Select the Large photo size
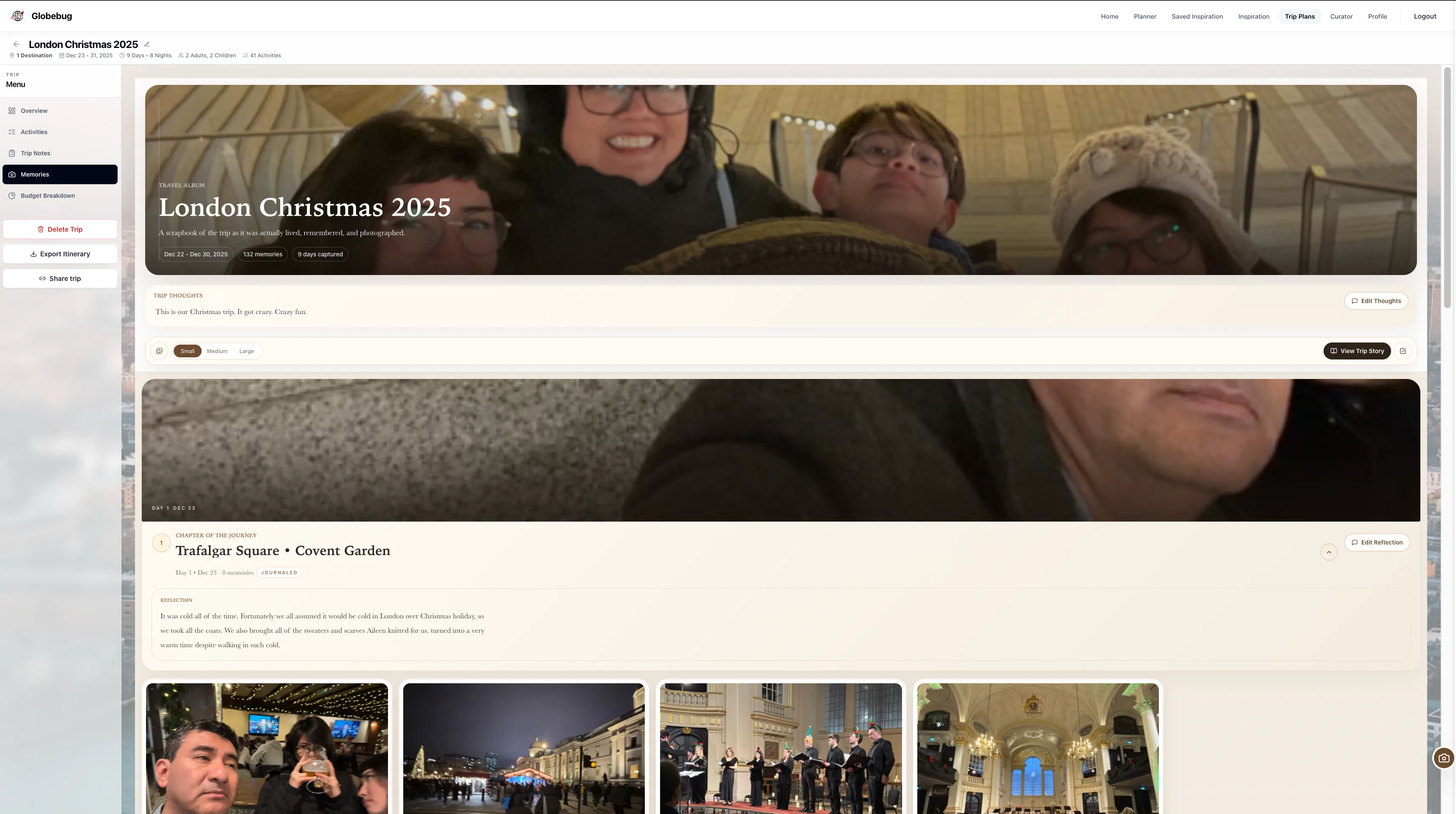The height and width of the screenshot is (814, 1456). tap(247, 351)
